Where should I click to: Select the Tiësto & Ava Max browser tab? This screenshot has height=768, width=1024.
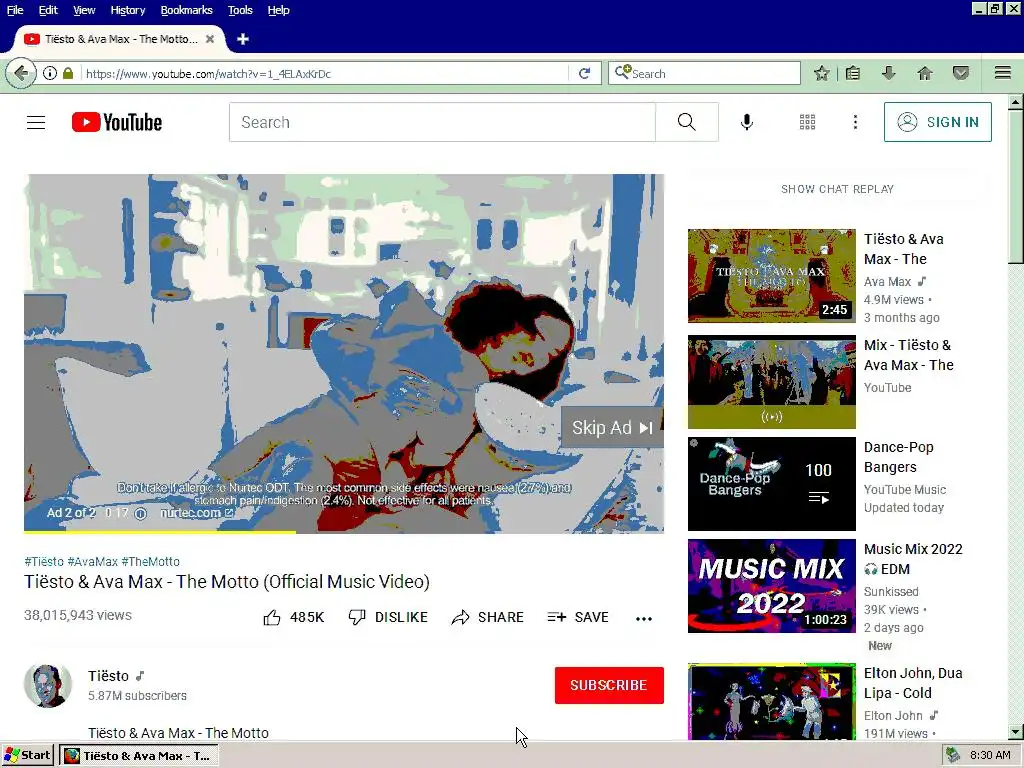tap(119, 39)
